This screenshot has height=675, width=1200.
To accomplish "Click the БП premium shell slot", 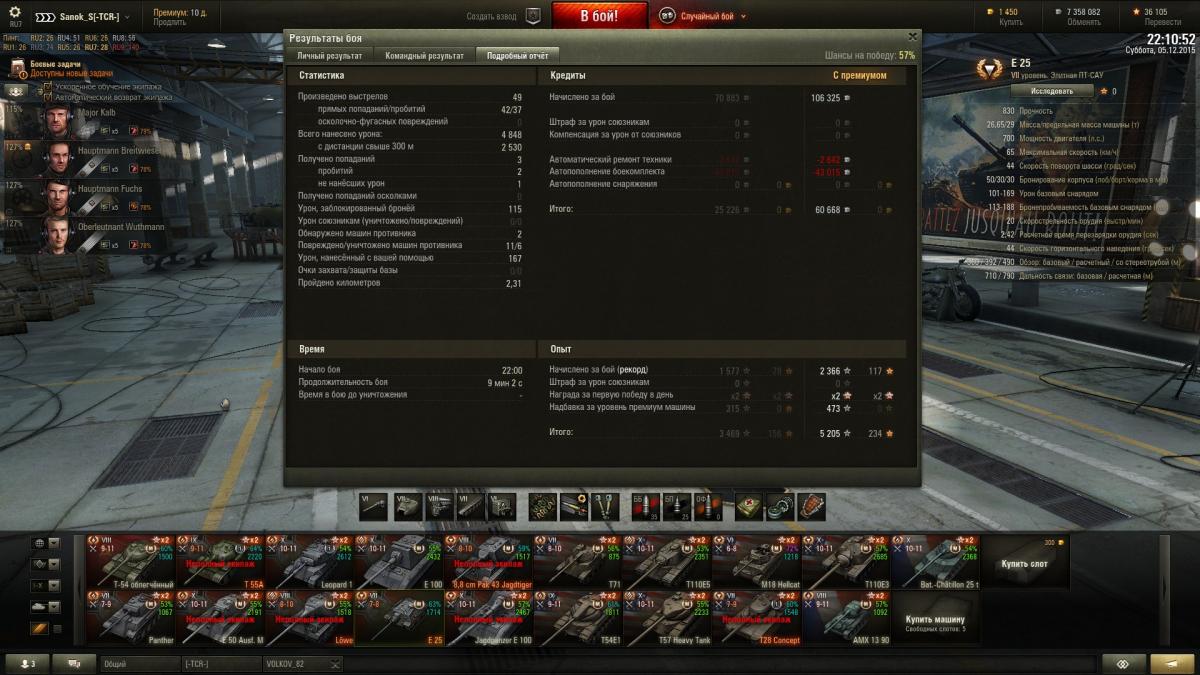I will coord(676,507).
